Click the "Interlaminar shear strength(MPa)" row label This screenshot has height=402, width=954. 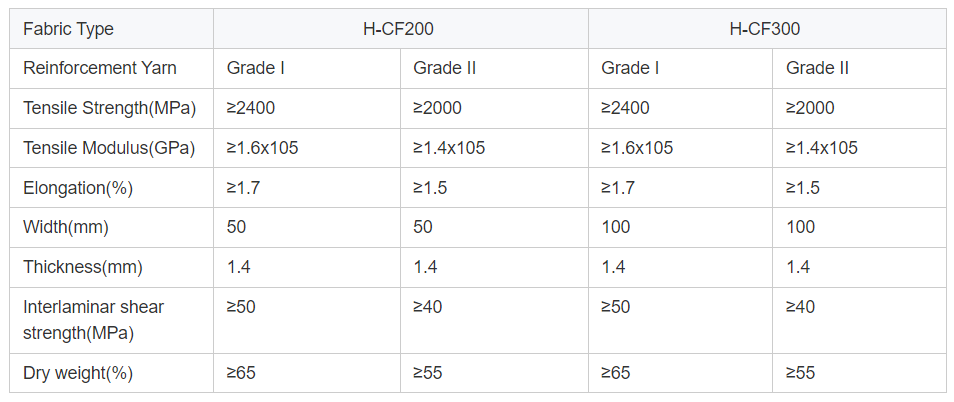[x=93, y=319]
